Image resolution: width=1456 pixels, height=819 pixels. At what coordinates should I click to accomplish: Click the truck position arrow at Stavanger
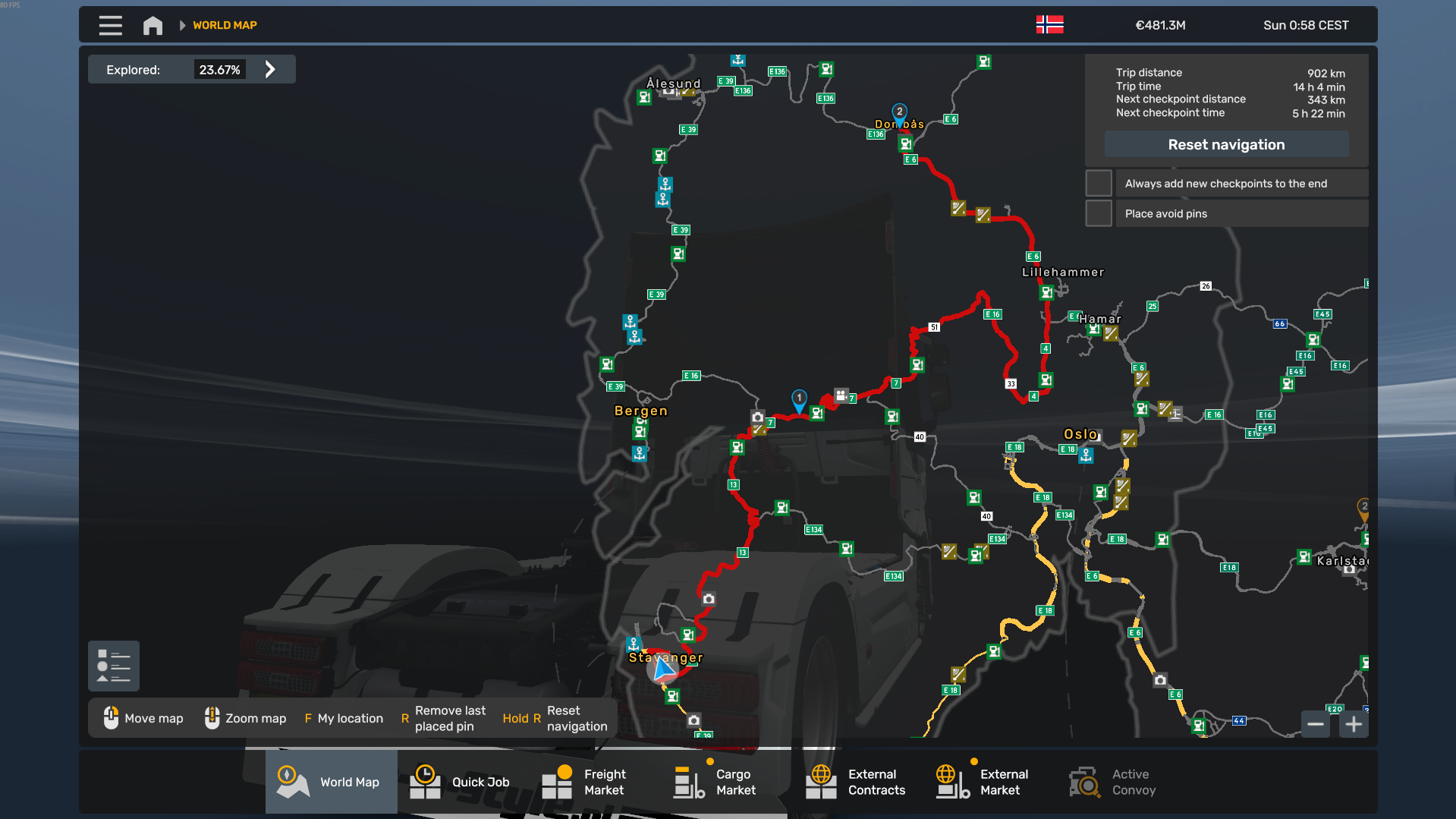664,669
